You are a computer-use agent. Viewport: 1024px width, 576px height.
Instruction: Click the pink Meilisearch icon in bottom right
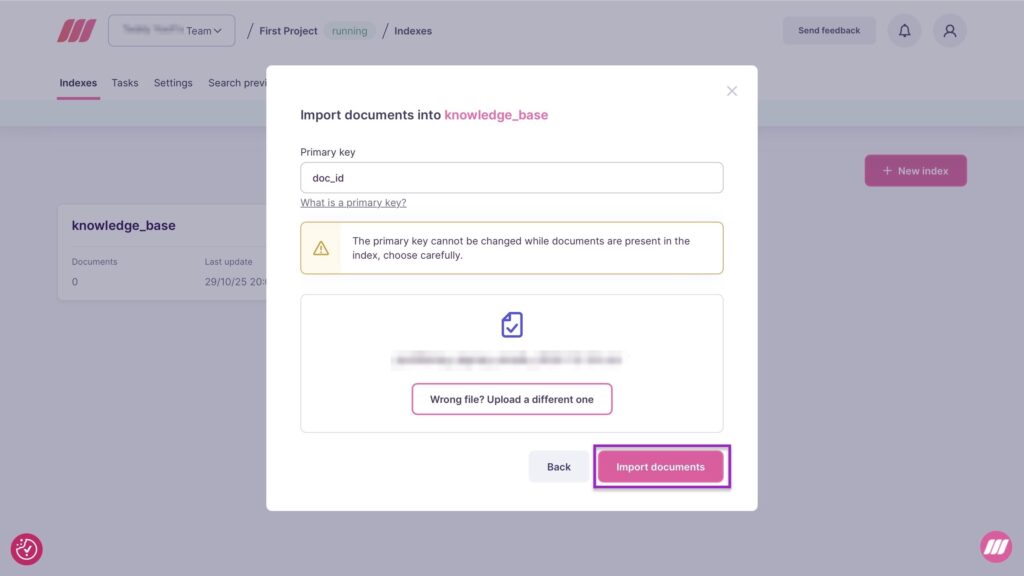point(997,548)
